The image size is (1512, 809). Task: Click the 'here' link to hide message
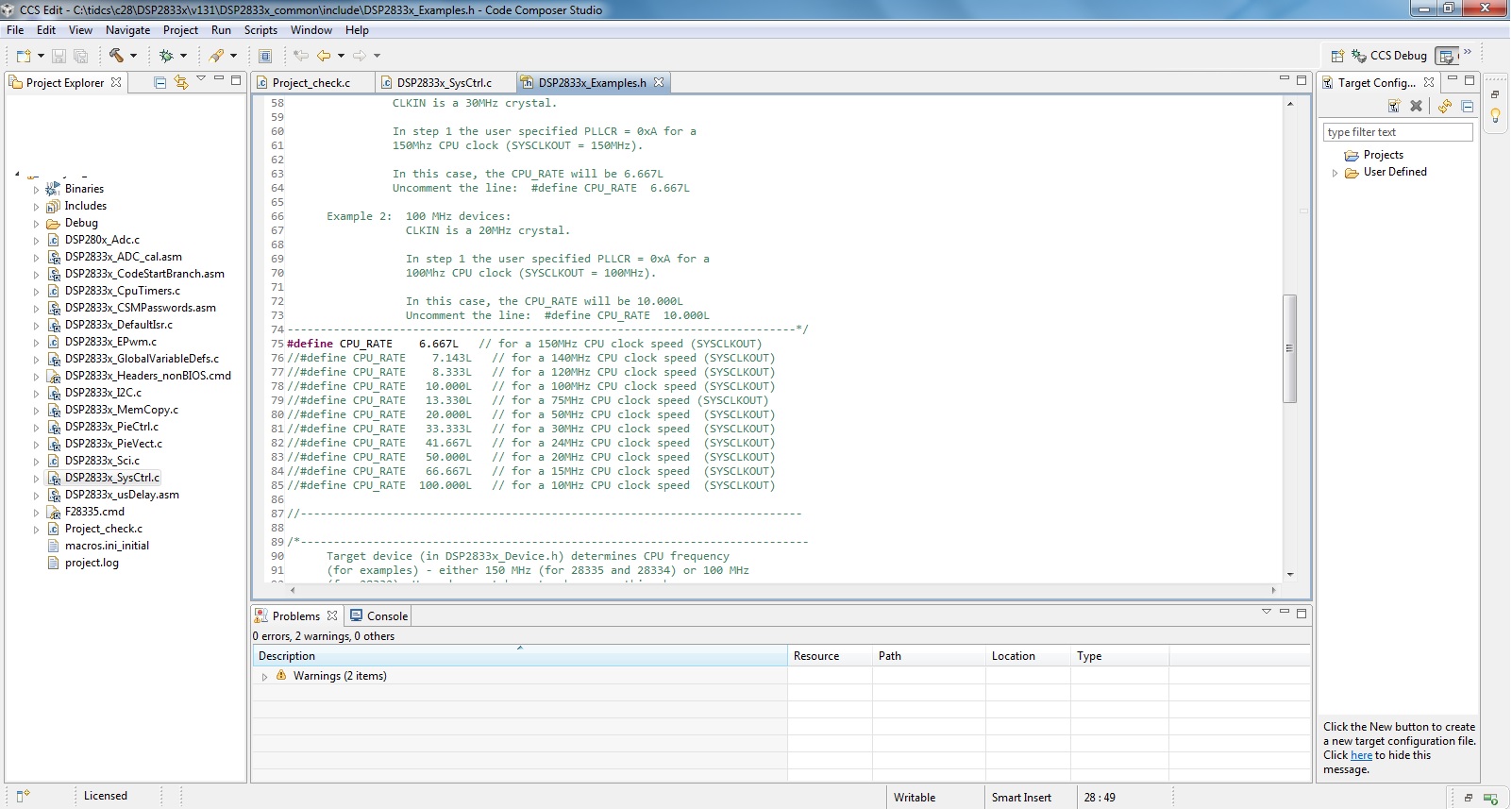[1361, 755]
